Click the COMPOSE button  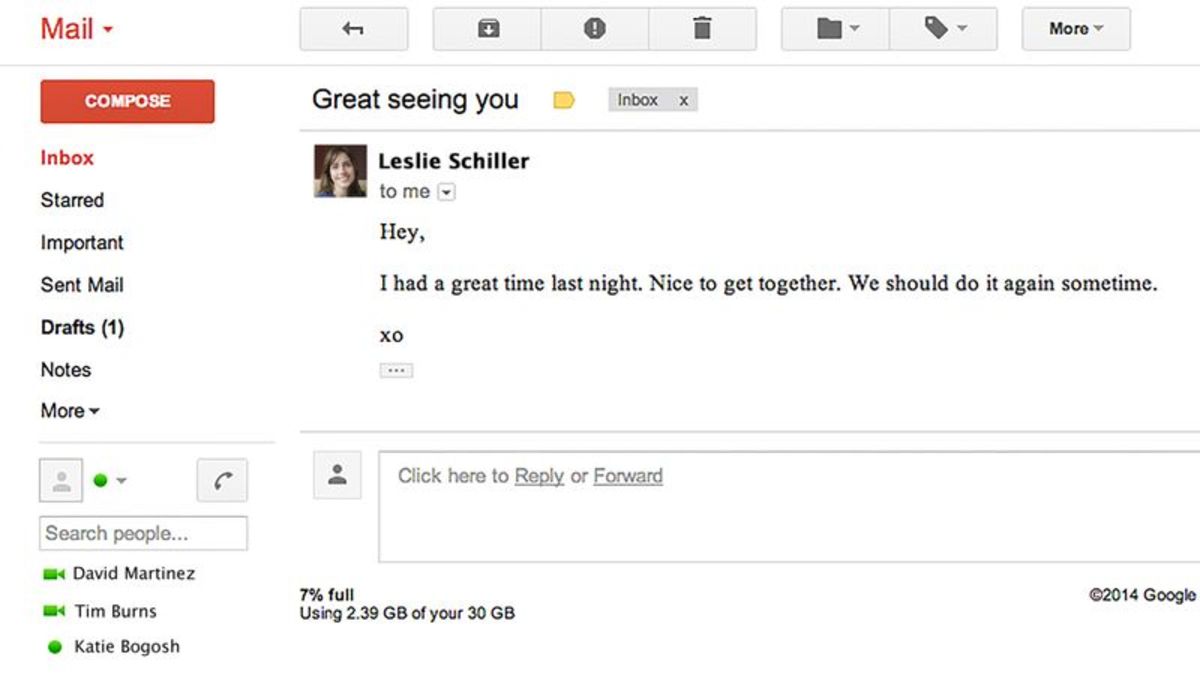(127, 101)
